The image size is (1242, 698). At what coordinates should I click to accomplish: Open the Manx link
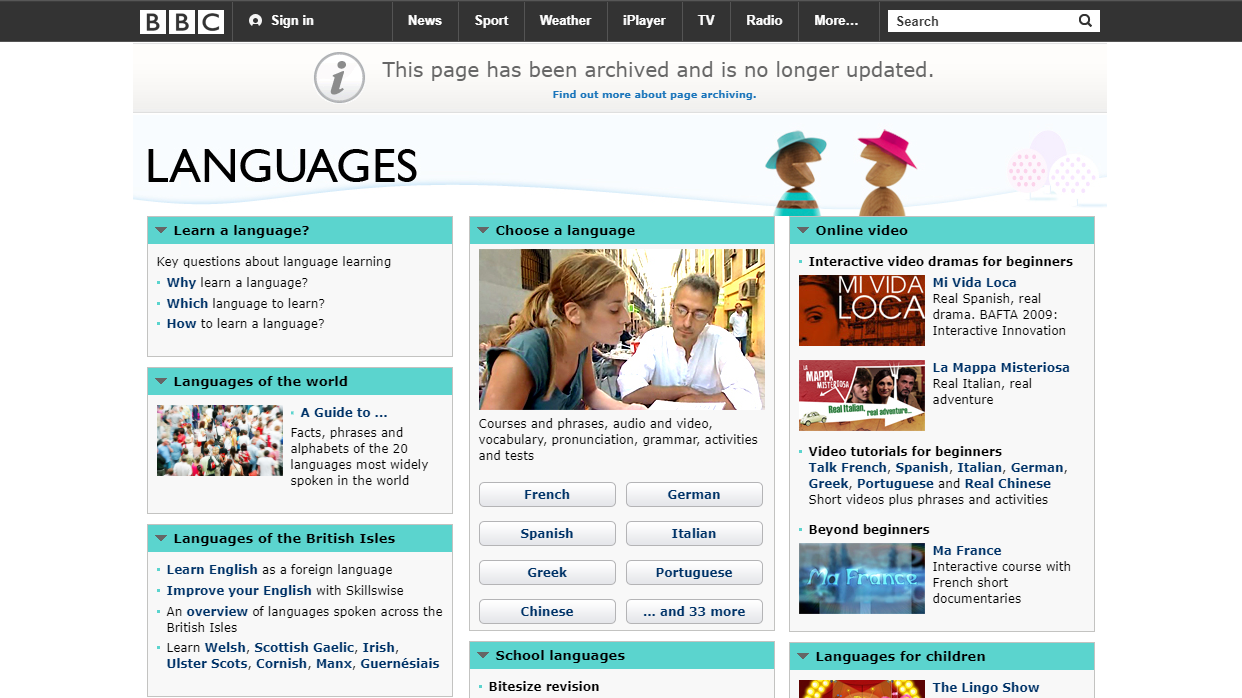[333, 664]
